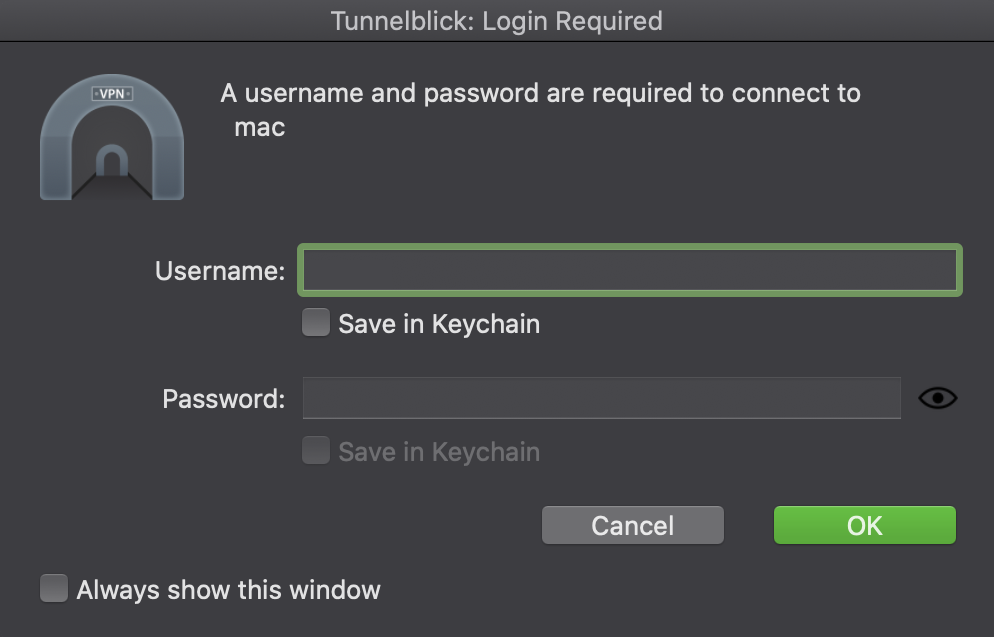This screenshot has height=637, width=994.
Task: Click the configuration name mac
Action: click(x=260, y=128)
